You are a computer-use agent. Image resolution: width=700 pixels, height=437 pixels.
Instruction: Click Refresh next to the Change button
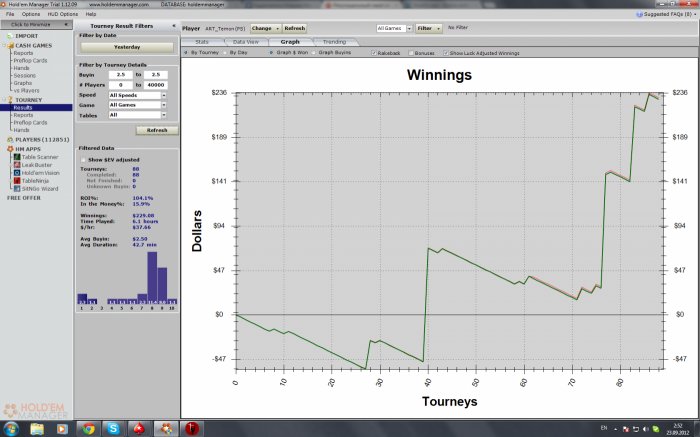click(x=295, y=28)
